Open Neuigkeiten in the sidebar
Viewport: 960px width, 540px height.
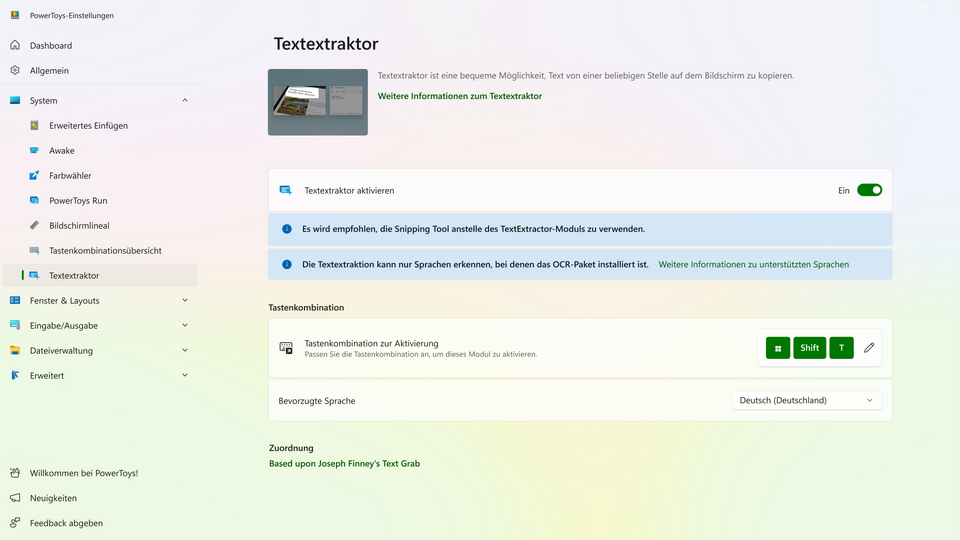53,498
